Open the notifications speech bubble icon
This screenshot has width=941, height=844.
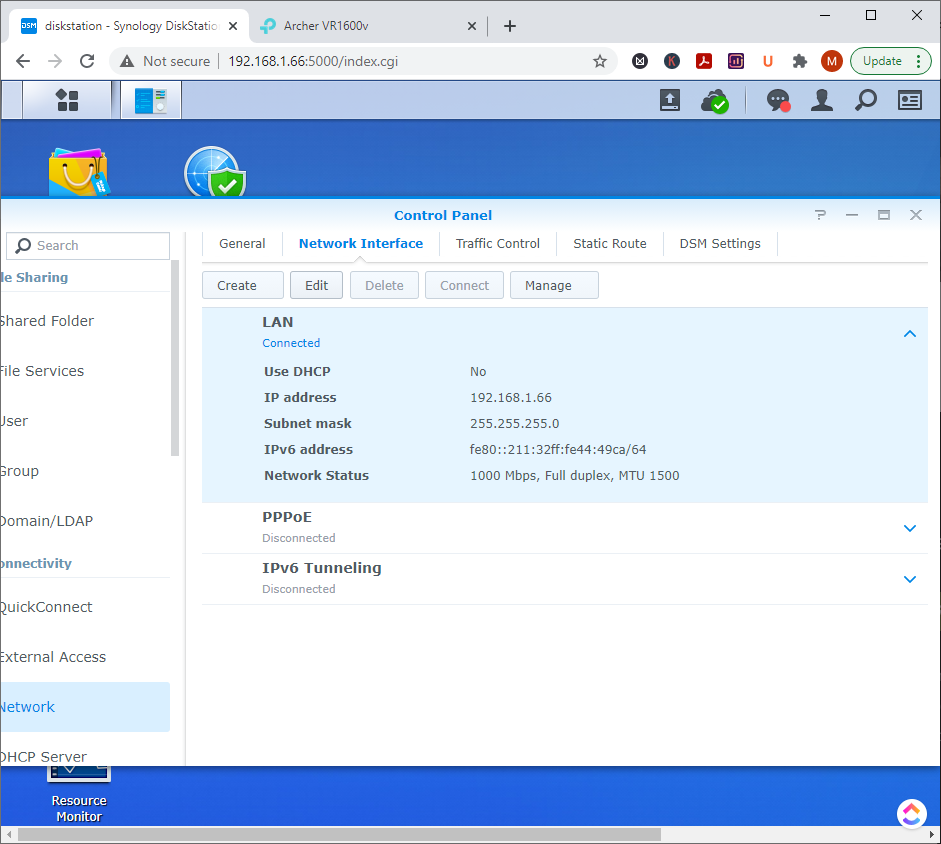click(778, 100)
